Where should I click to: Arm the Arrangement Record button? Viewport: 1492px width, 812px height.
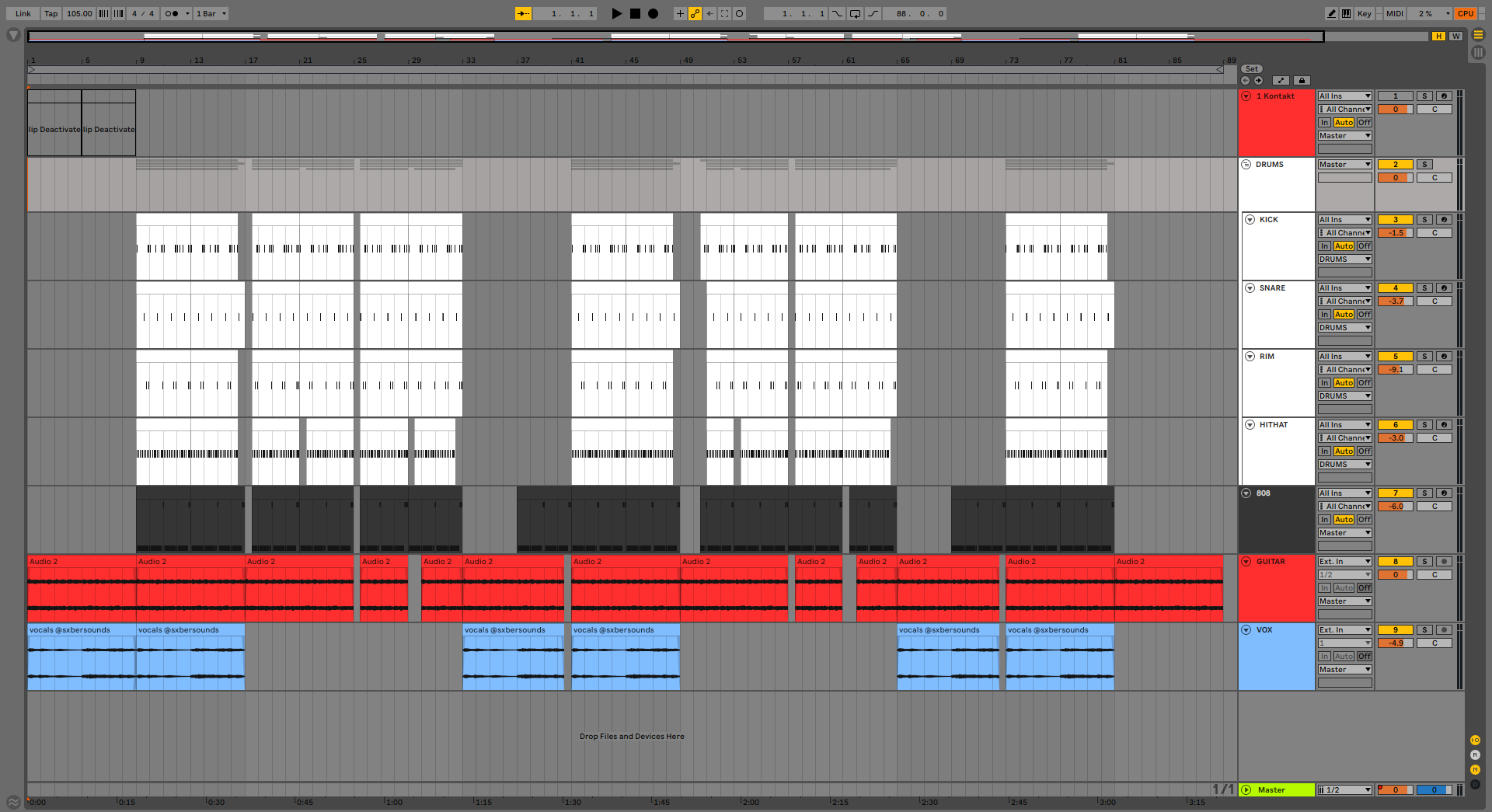pos(654,13)
